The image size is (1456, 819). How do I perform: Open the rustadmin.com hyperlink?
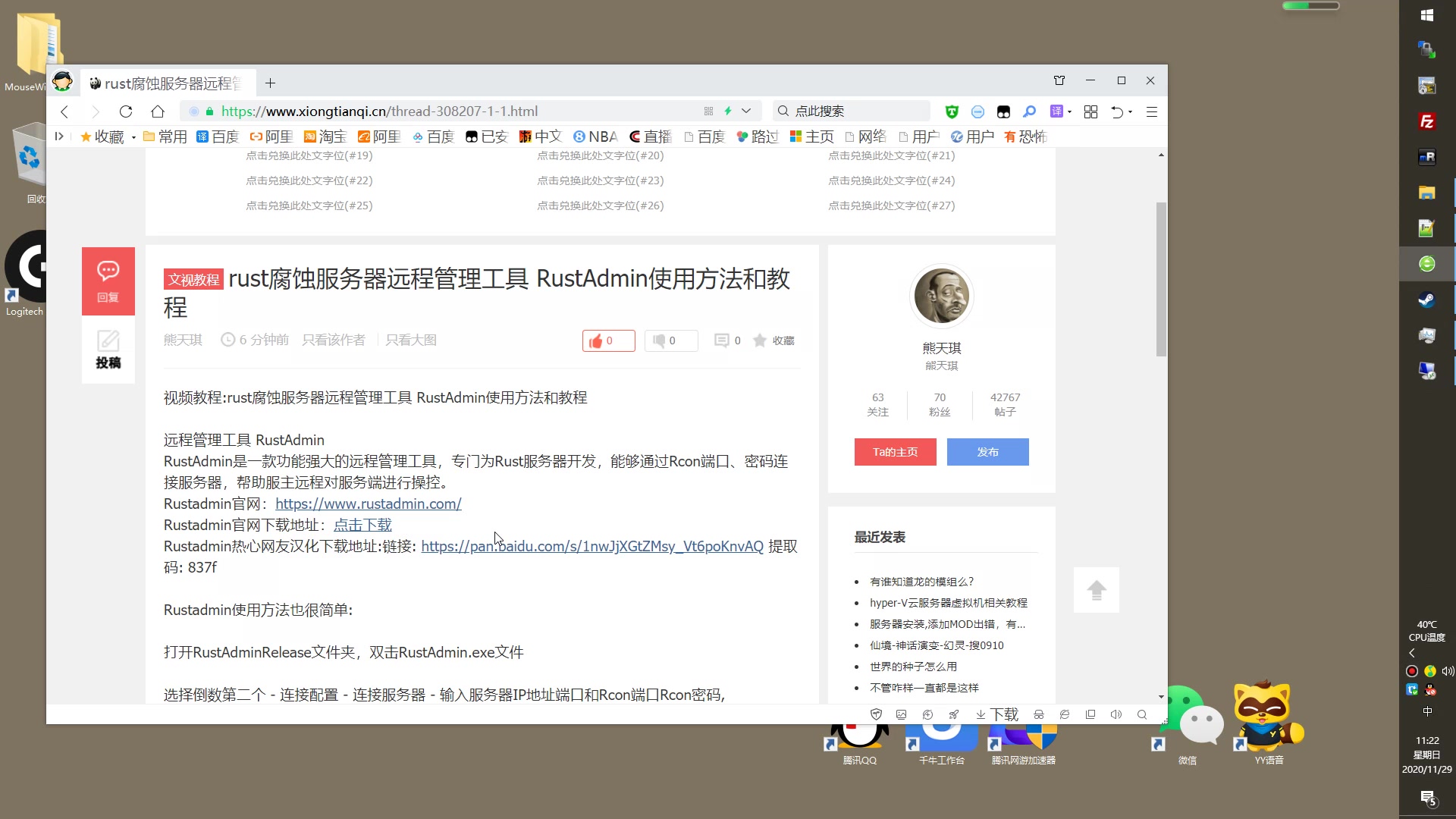[x=369, y=504]
